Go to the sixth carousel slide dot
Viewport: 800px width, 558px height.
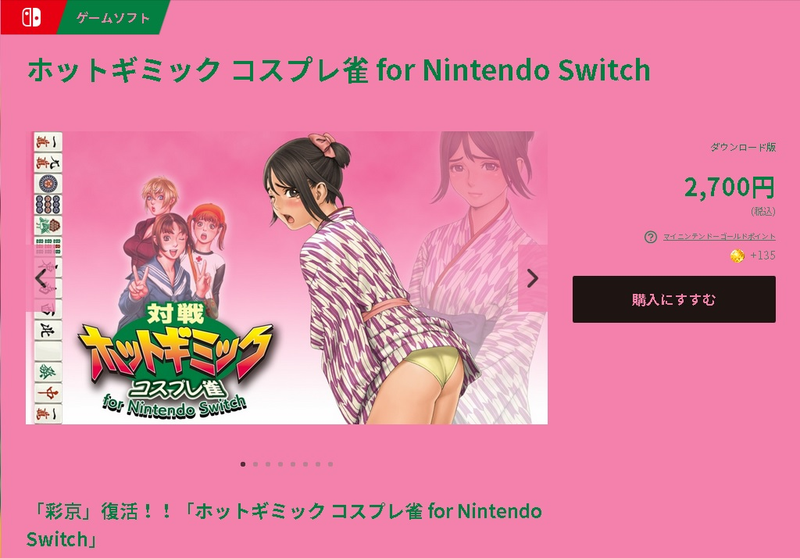coord(305,464)
